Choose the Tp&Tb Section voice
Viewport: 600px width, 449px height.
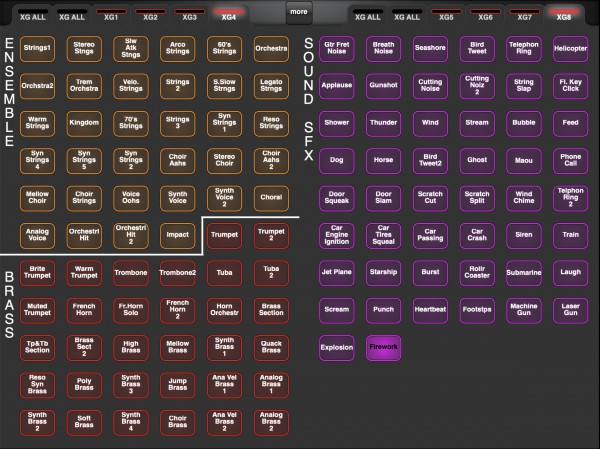click(x=37, y=348)
